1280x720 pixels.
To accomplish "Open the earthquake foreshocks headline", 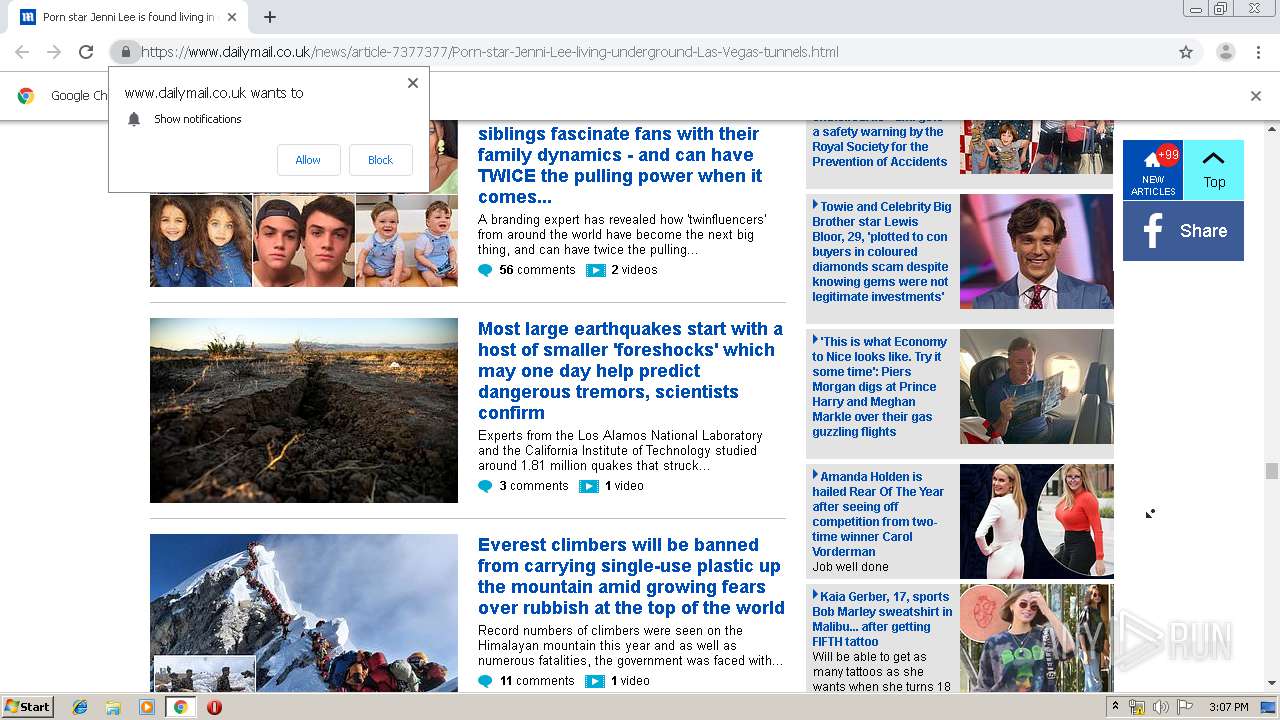I will click(x=630, y=371).
